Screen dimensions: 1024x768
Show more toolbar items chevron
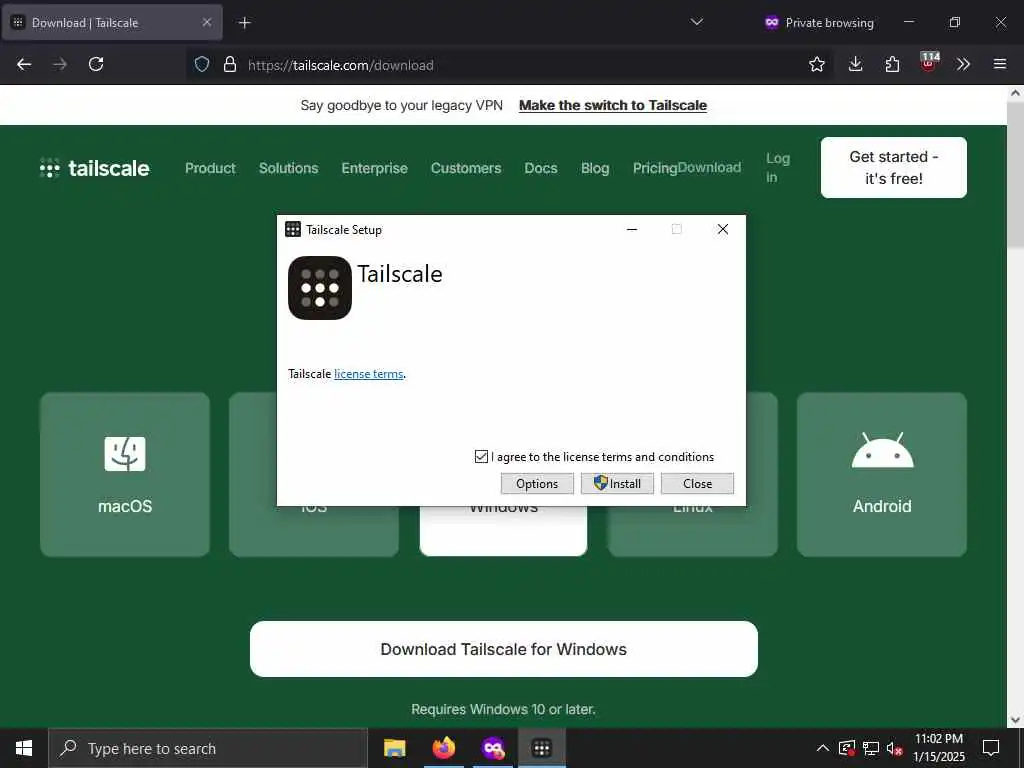click(x=963, y=64)
